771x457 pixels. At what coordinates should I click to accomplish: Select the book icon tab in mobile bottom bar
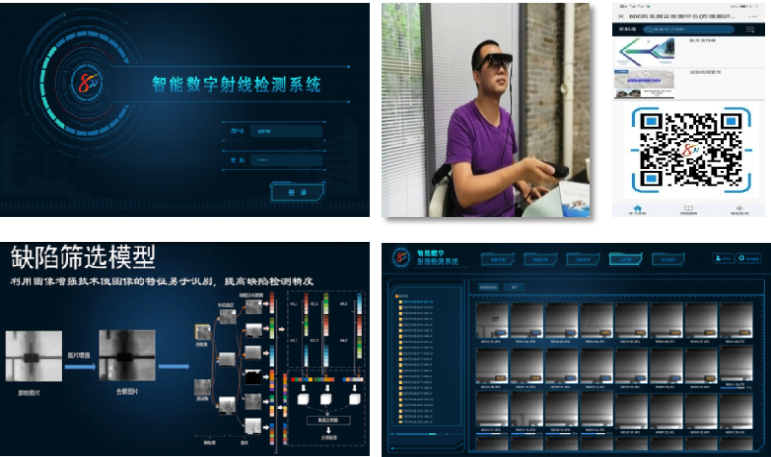pyautogui.click(x=688, y=210)
